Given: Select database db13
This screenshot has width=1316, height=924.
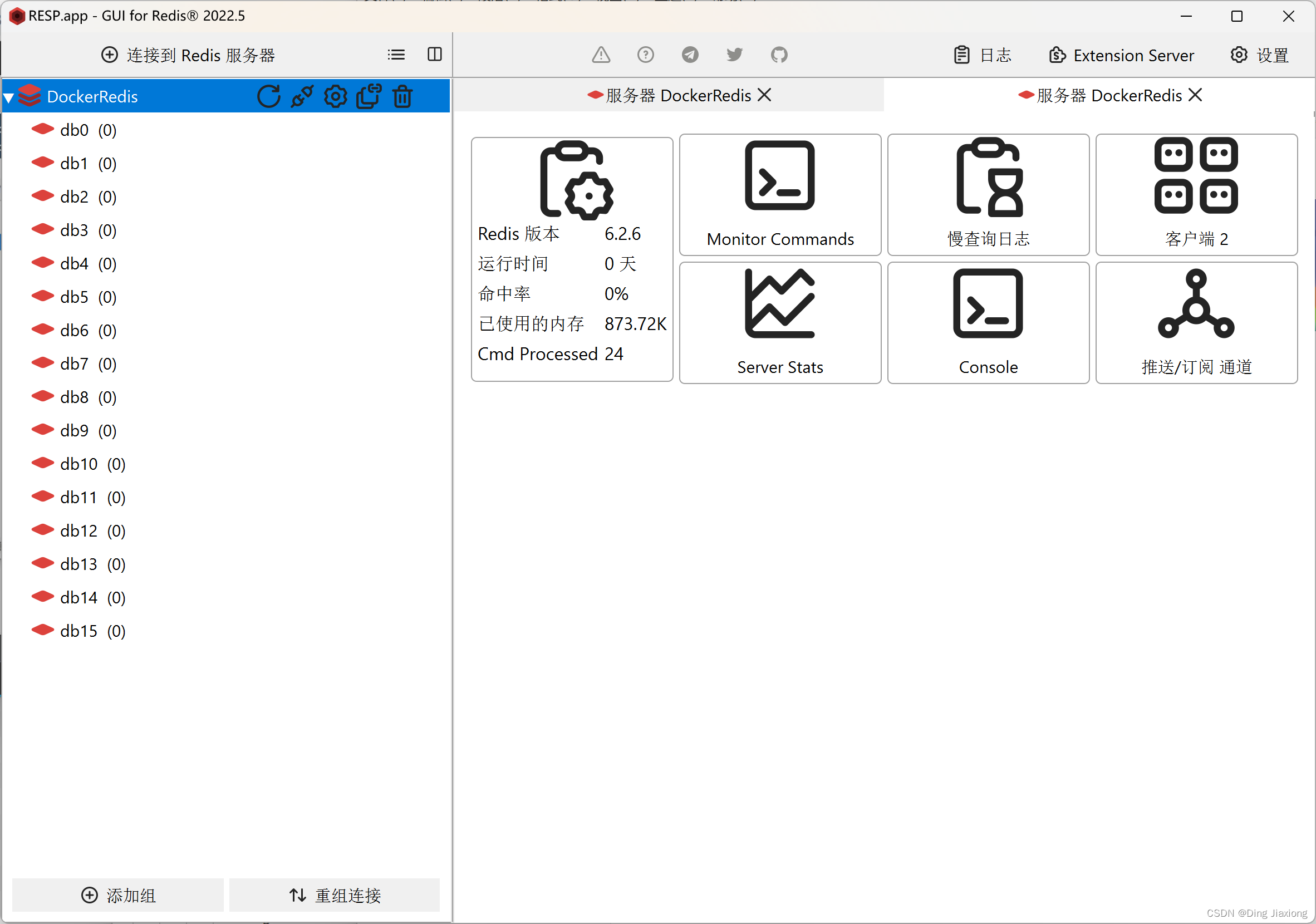Looking at the screenshot, I should tap(226, 564).
